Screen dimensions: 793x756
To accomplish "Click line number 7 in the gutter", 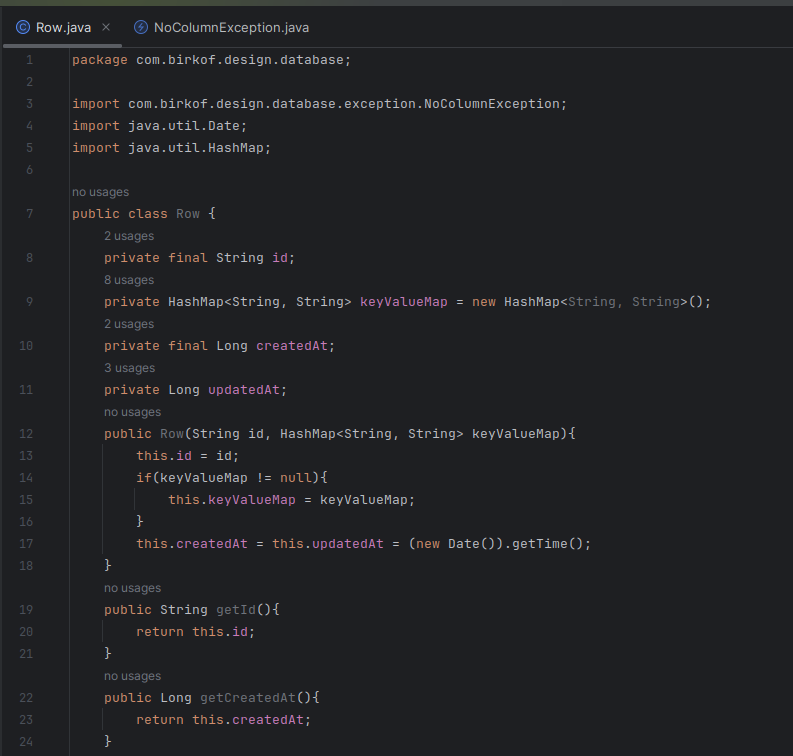I will click(29, 214).
